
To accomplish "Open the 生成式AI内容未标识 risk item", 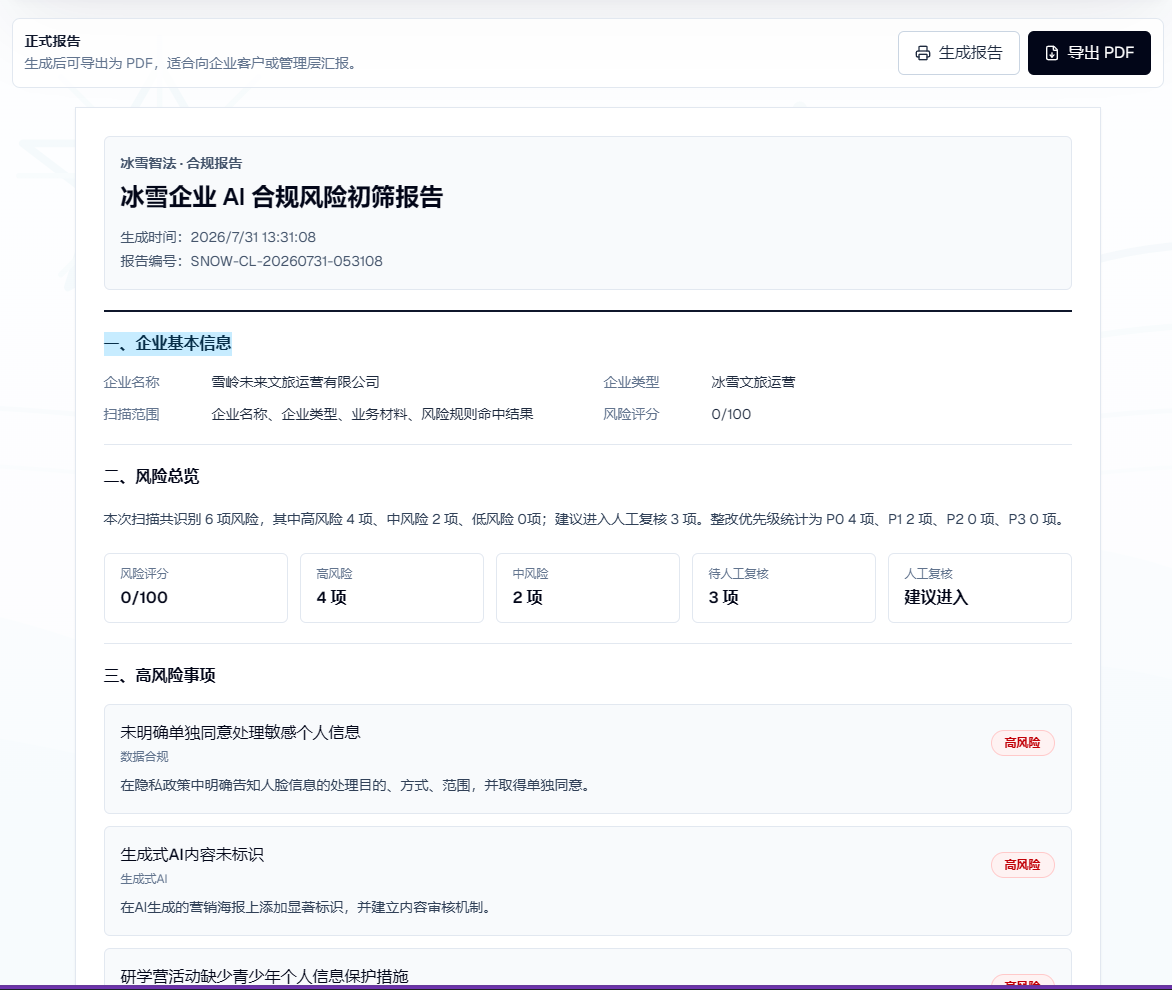I will (x=587, y=881).
